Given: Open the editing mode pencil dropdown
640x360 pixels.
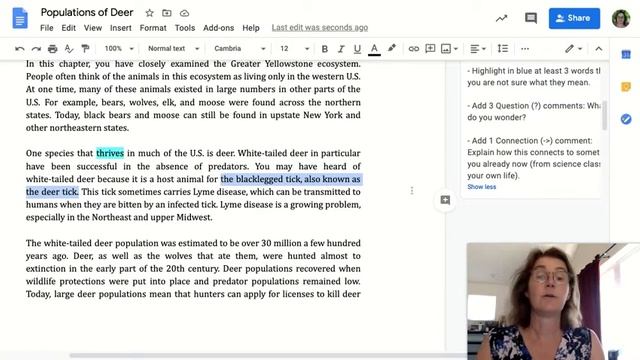Looking at the screenshot, I should coord(573,49).
